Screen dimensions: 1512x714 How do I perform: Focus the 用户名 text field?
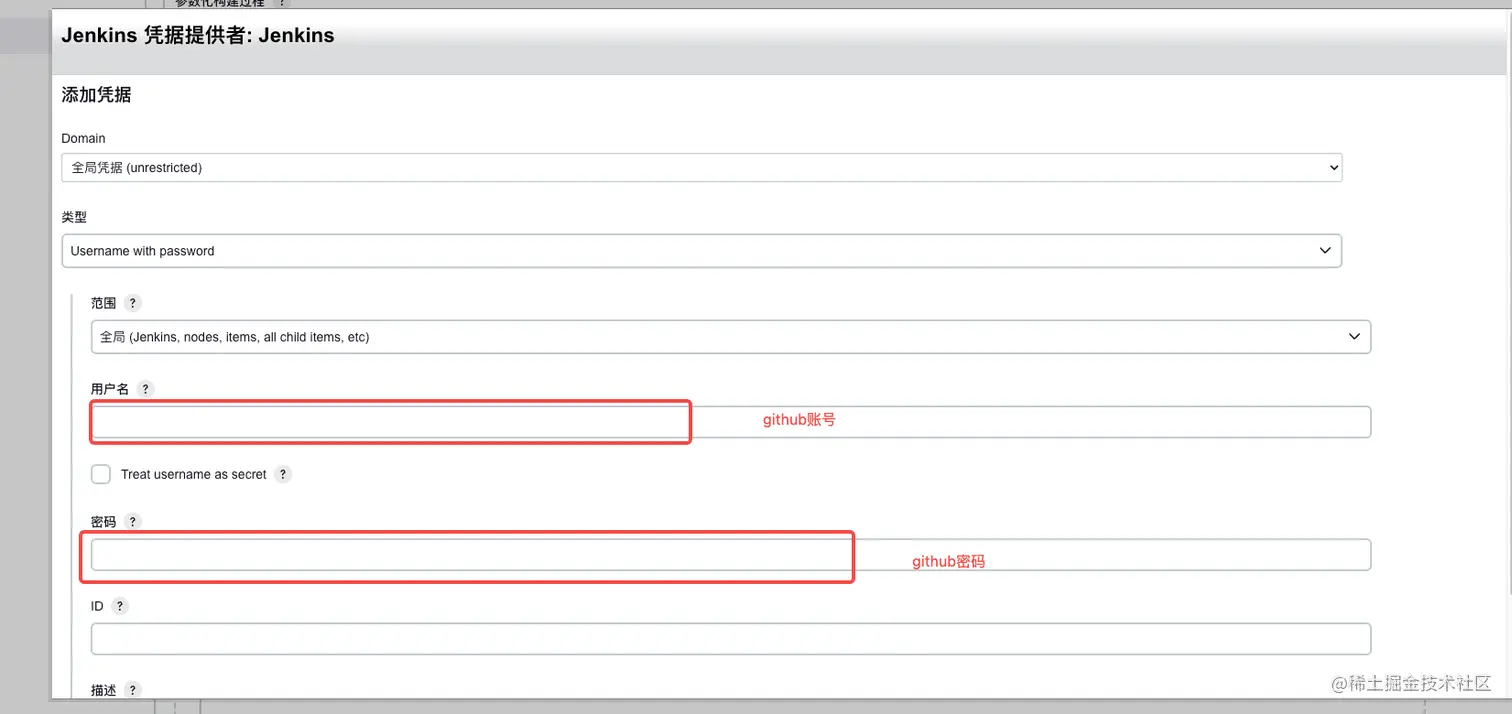tap(731, 422)
